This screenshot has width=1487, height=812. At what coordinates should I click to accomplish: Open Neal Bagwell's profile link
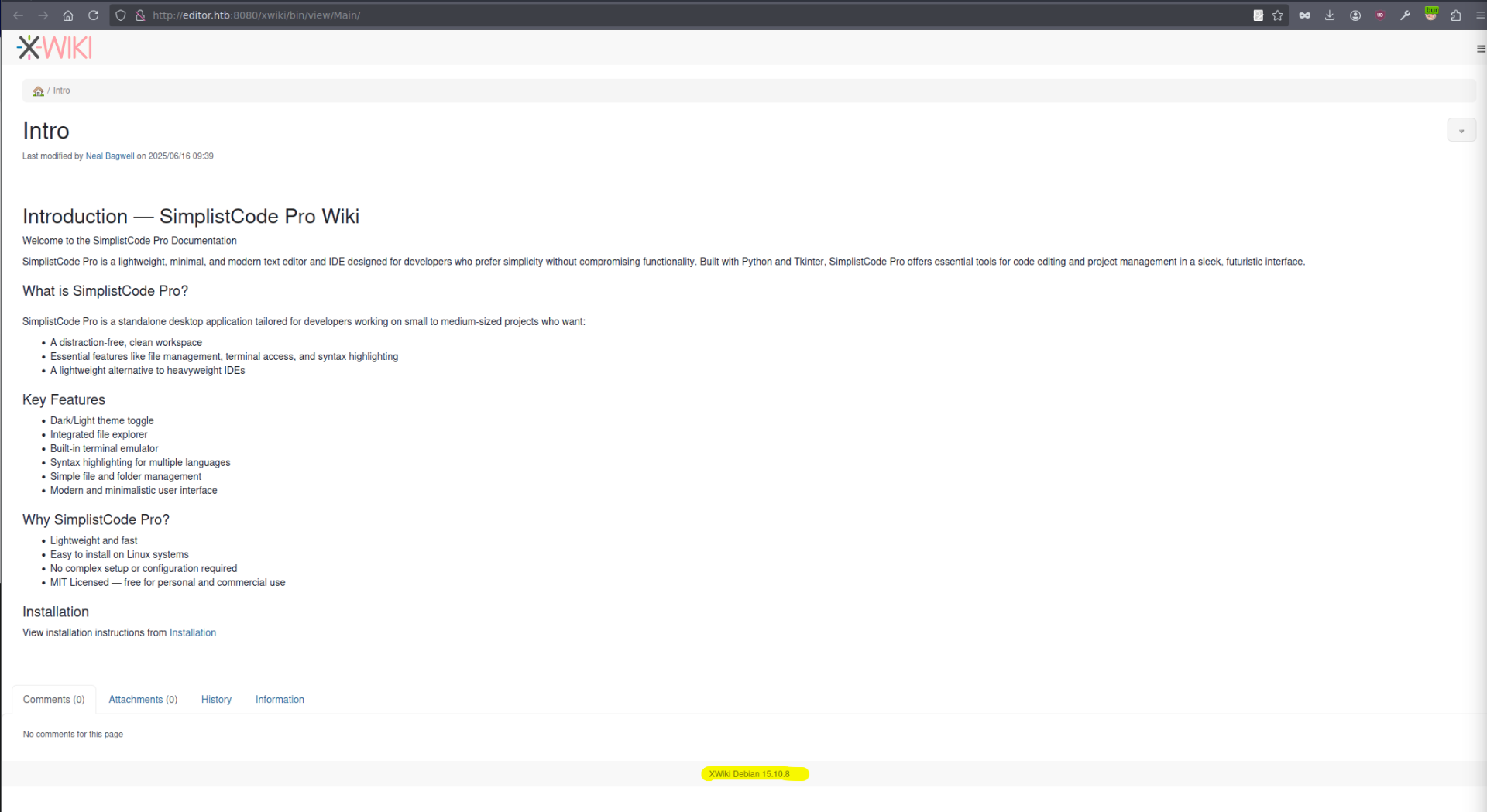click(x=110, y=156)
